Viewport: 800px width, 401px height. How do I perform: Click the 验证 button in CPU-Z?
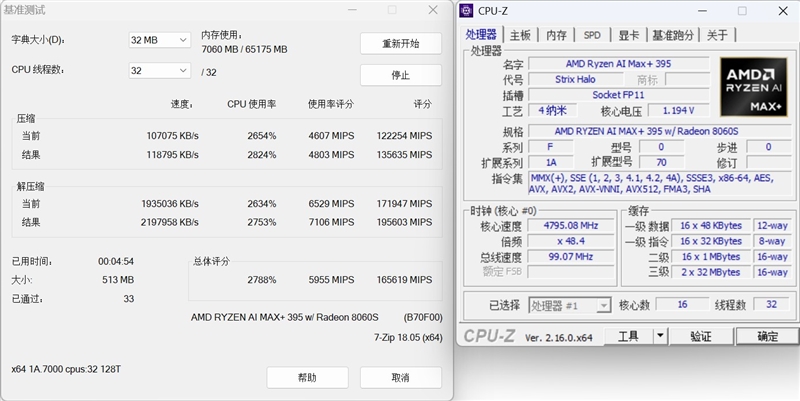pos(700,336)
